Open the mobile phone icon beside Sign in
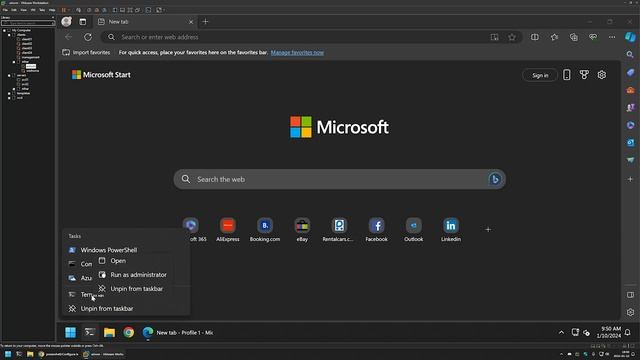Viewport: 640px width, 360px height. click(x=567, y=75)
